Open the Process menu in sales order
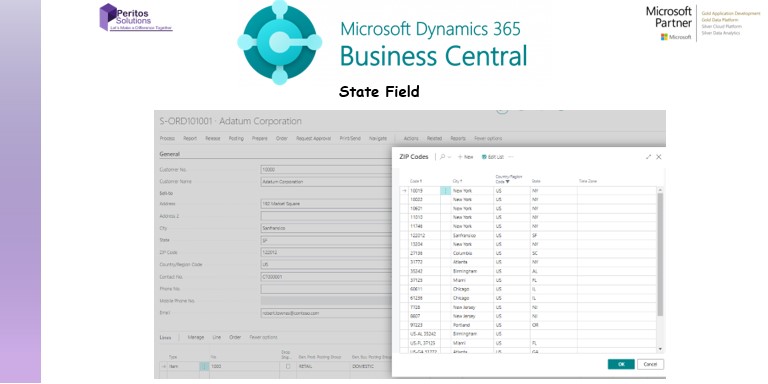 tap(167, 139)
